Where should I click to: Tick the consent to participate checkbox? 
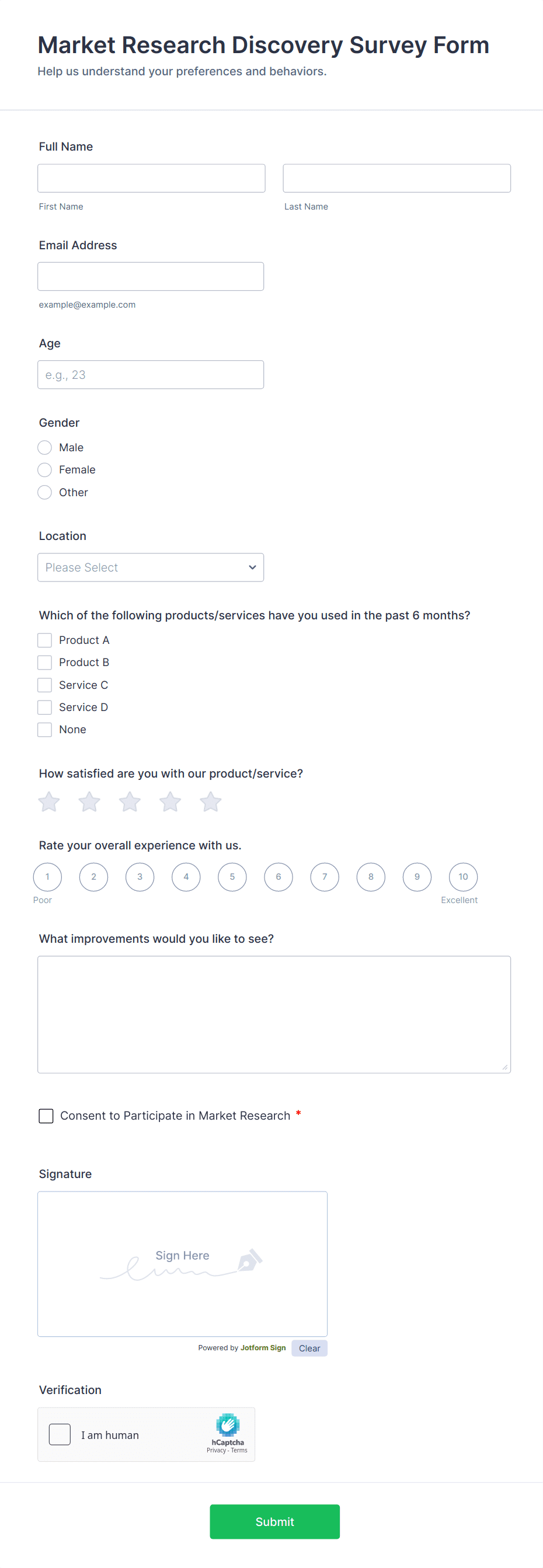tap(46, 1116)
